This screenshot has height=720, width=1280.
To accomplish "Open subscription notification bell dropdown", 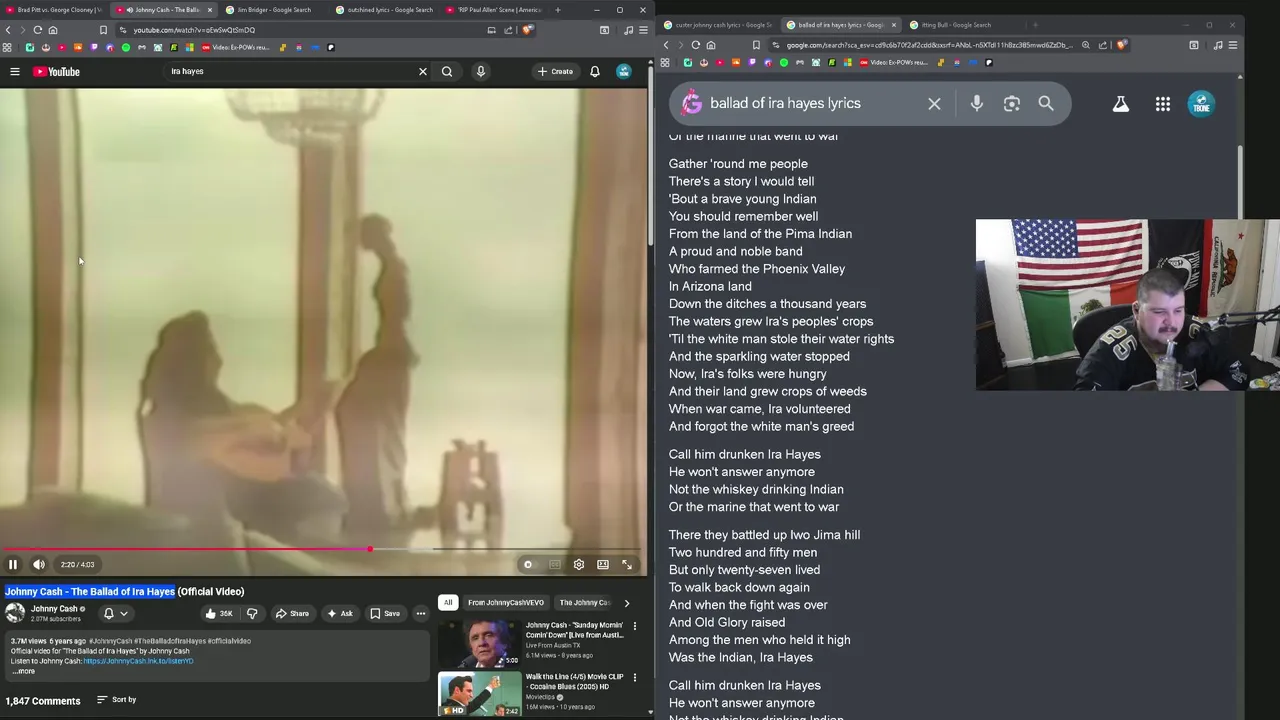I will [116, 614].
